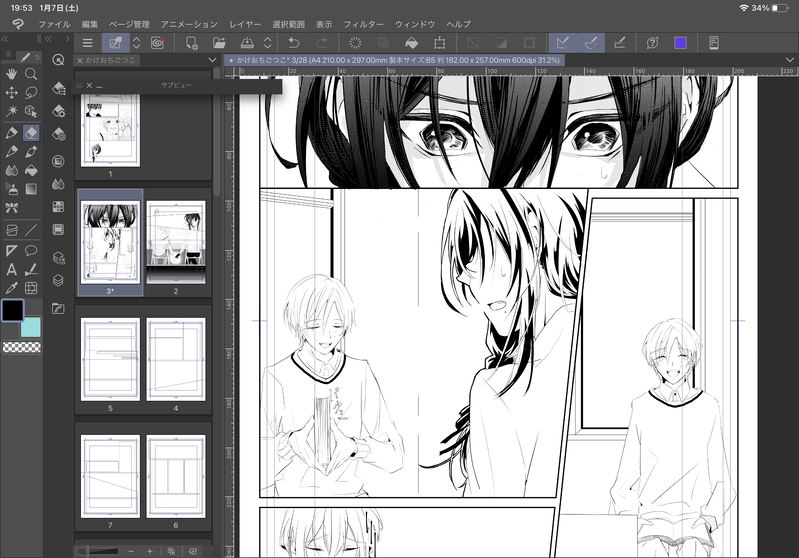Open the ページ管理 menu
This screenshot has height=558, width=799.
(129, 24)
